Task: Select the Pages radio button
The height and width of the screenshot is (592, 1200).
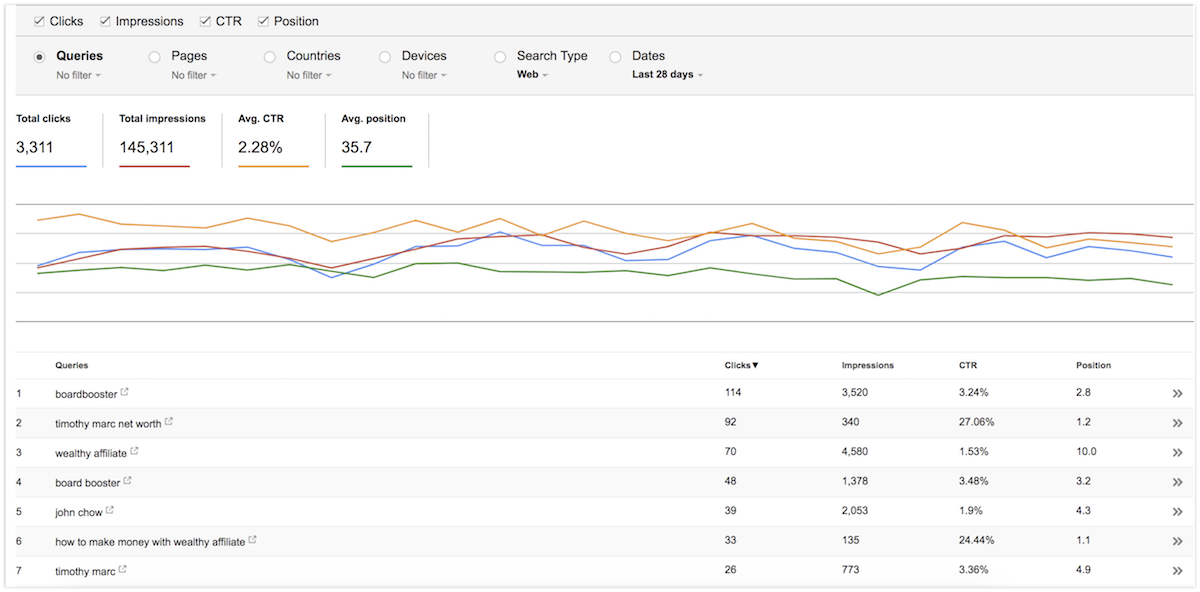Action: coord(155,57)
